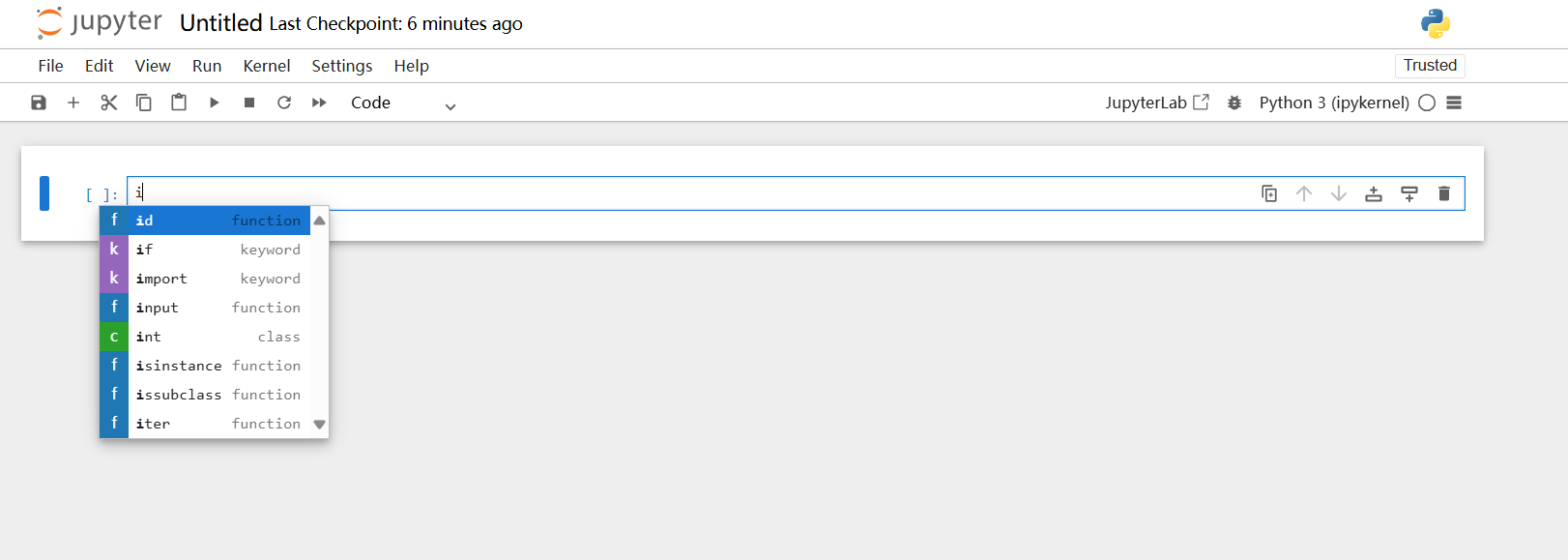Restart kernel and run all cells
Image resolution: width=1568 pixels, height=560 pixels.
pos(319,103)
